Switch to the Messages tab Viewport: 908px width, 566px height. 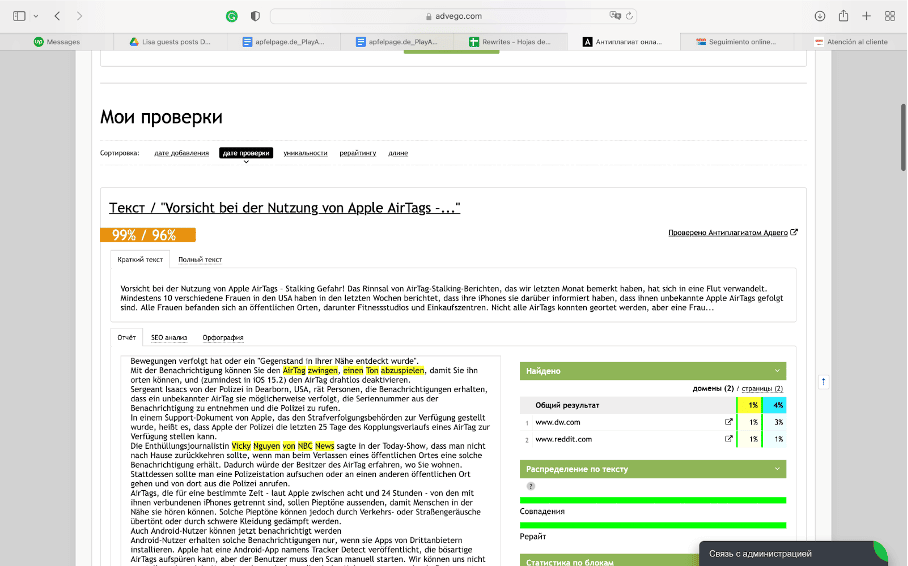tap(57, 42)
